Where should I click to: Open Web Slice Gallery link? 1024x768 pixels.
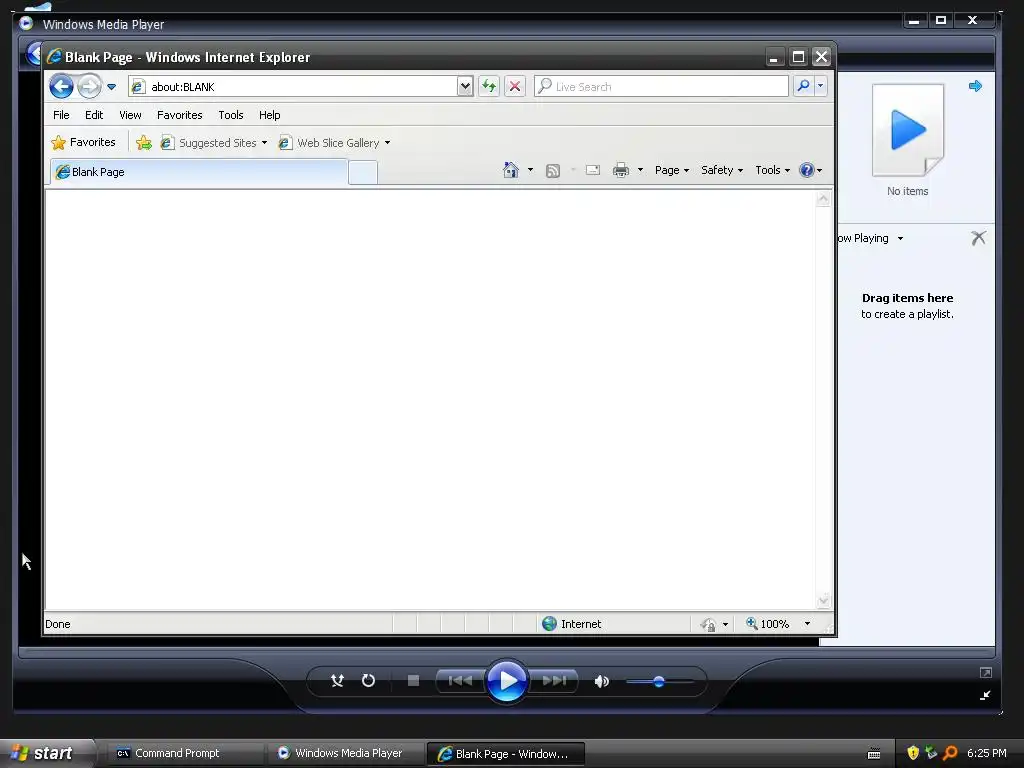[334, 142]
